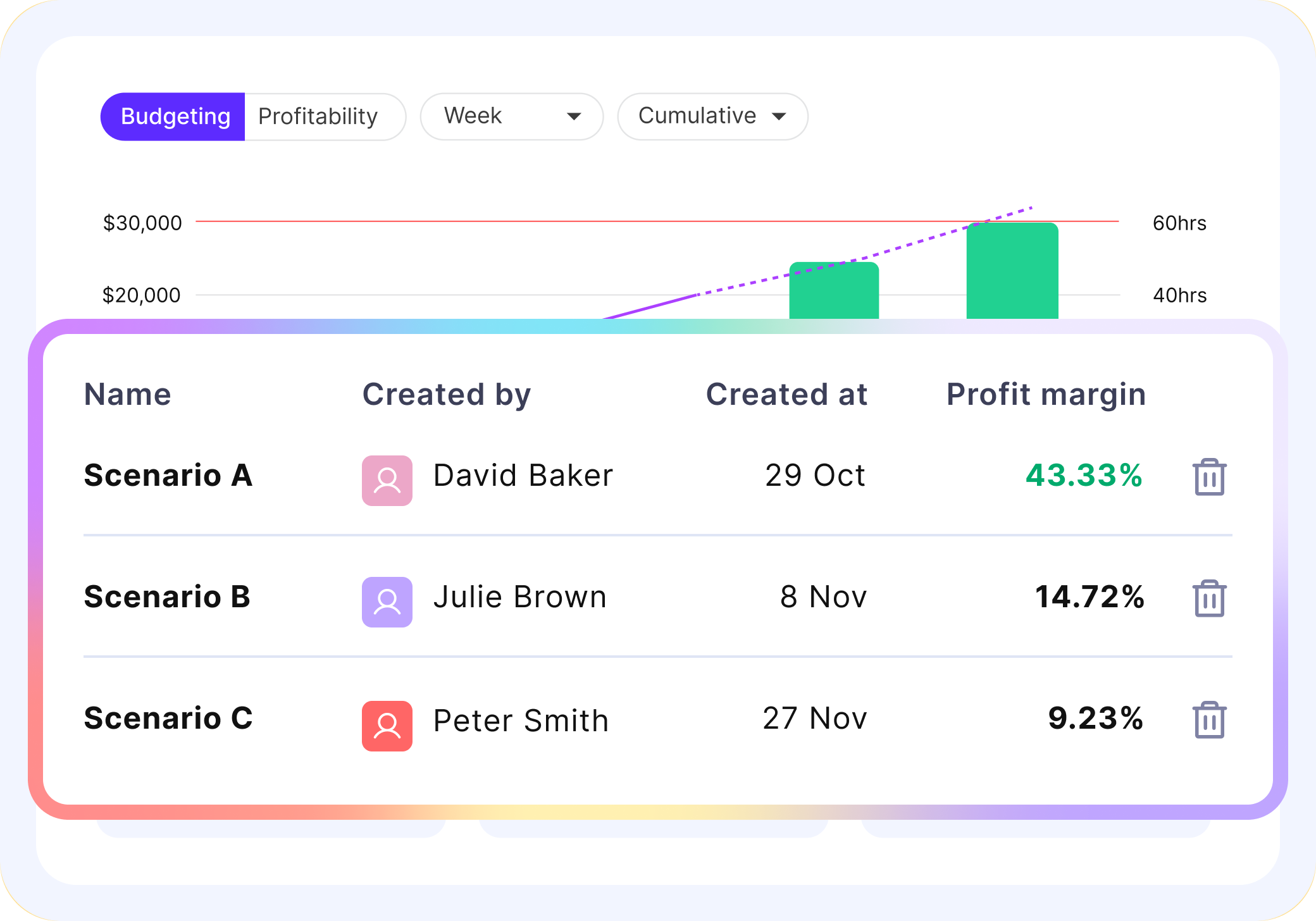This screenshot has height=921, width=1316.
Task: Click the Name column header
Action: click(128, 394)
